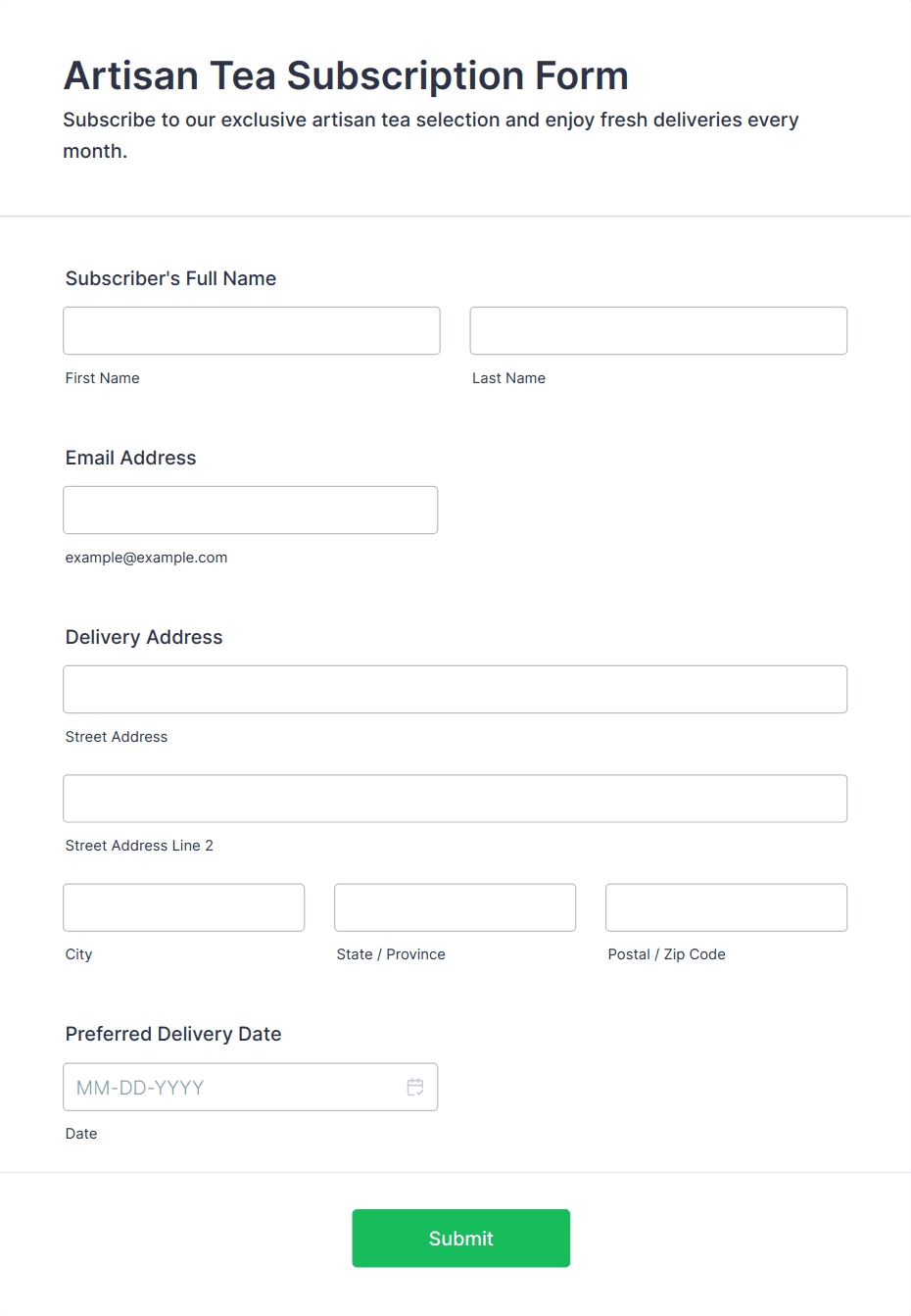The width and height of the screenshot is (911, 1316).
Task: Submit the tea subscription form
Action: coord(461,1239)
